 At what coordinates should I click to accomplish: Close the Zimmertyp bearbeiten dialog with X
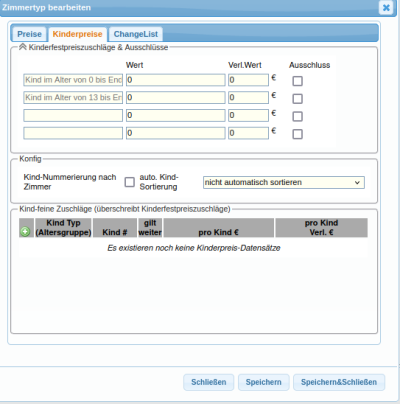[x=386, y=7]
